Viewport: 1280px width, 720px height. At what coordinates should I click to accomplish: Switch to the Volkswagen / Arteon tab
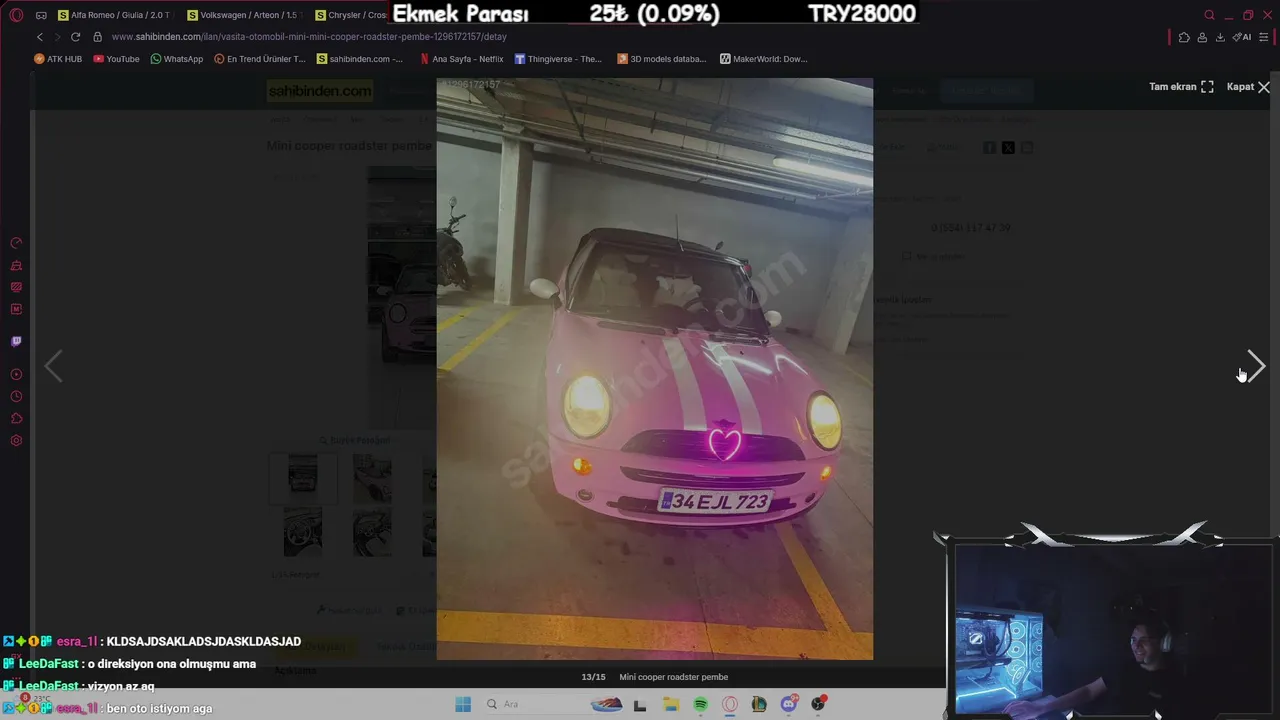click(x=243, y=15)
